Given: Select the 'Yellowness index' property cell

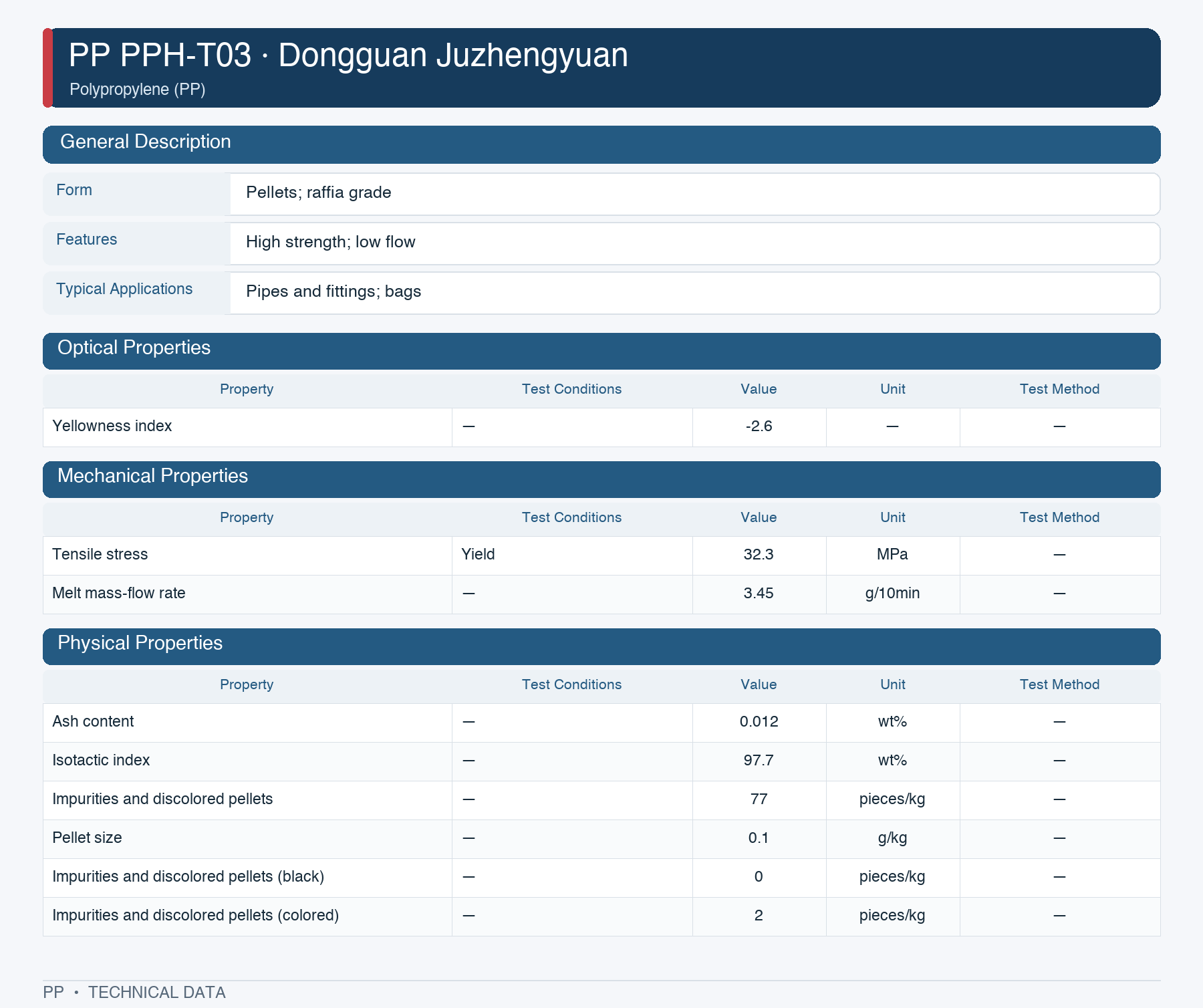Looking at the screenshot, I should (247, 427).
